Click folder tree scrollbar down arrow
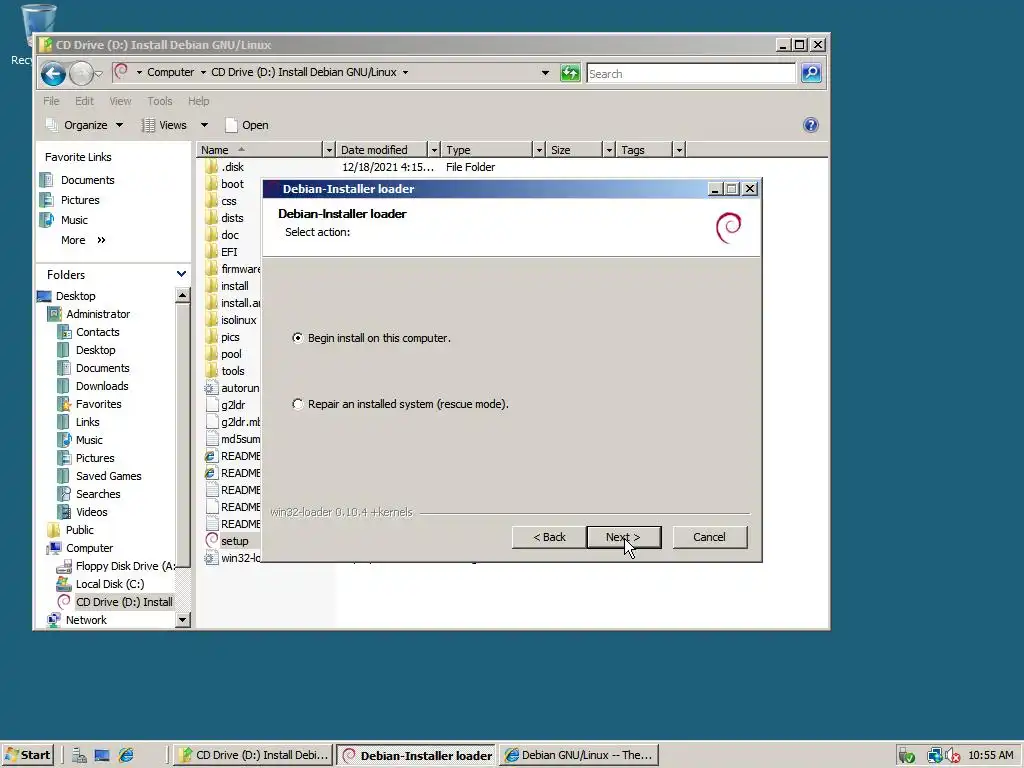 (x=183, y=619)
